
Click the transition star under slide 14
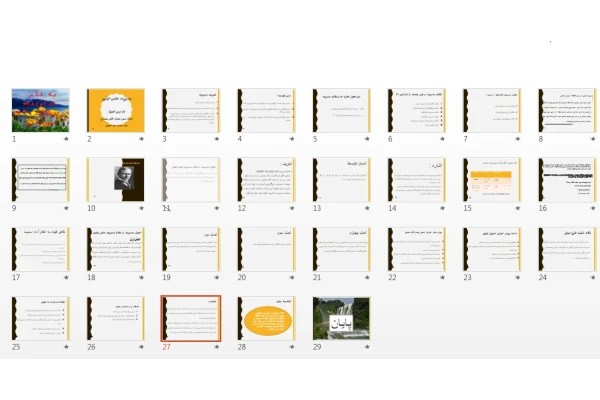coord(442,208)
